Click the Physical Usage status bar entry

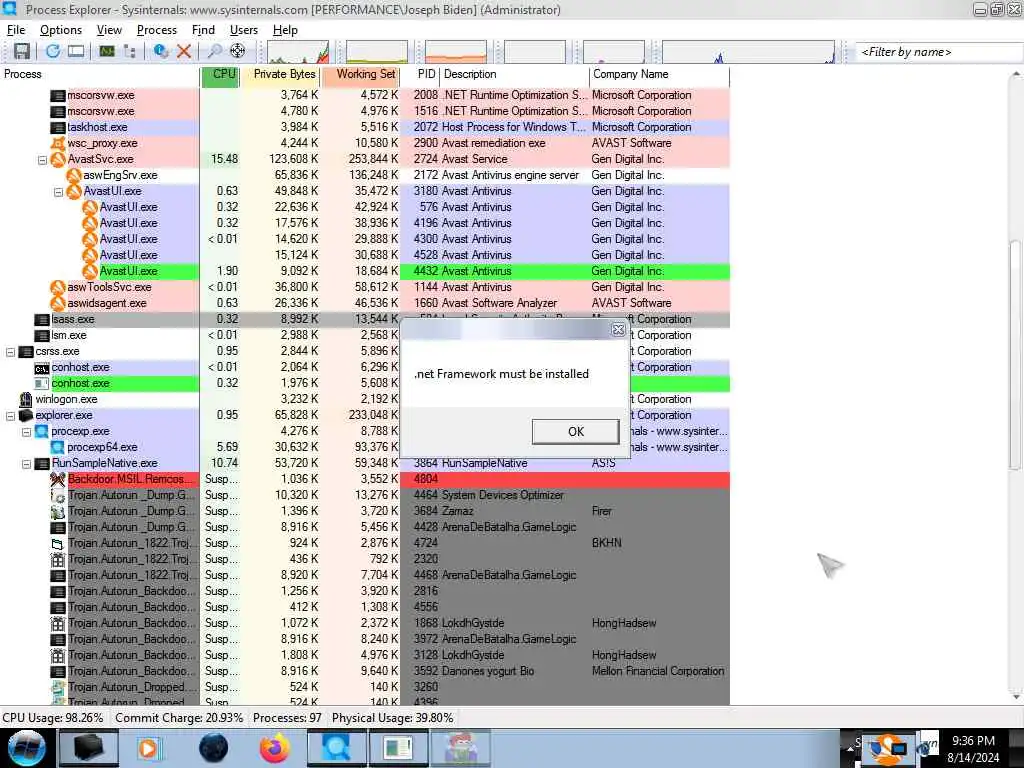[392, 718]
